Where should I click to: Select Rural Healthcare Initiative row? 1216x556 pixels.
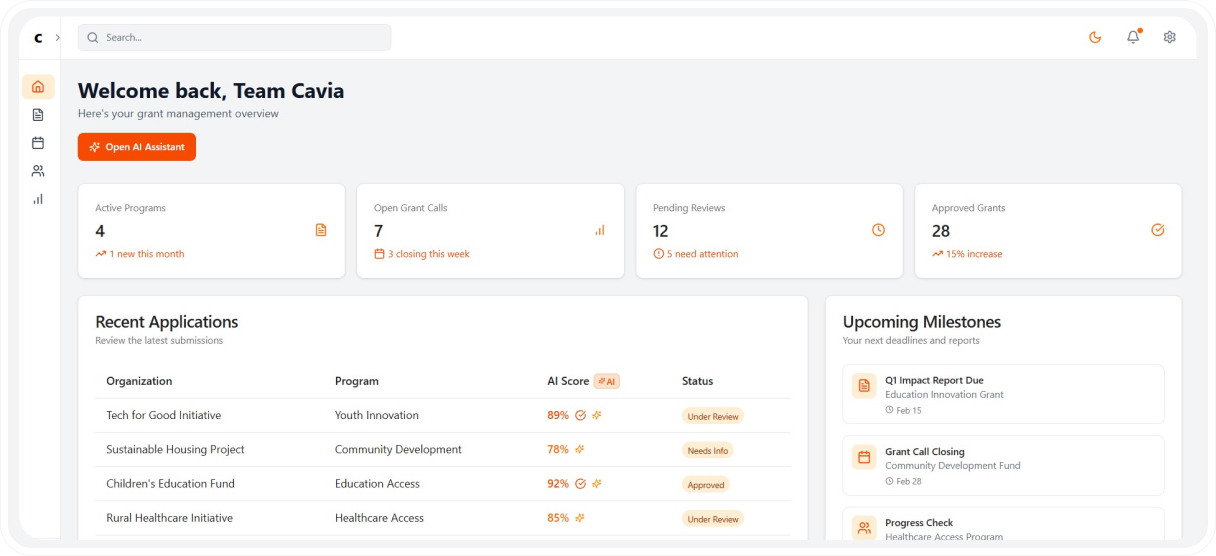tap(443, 518)
